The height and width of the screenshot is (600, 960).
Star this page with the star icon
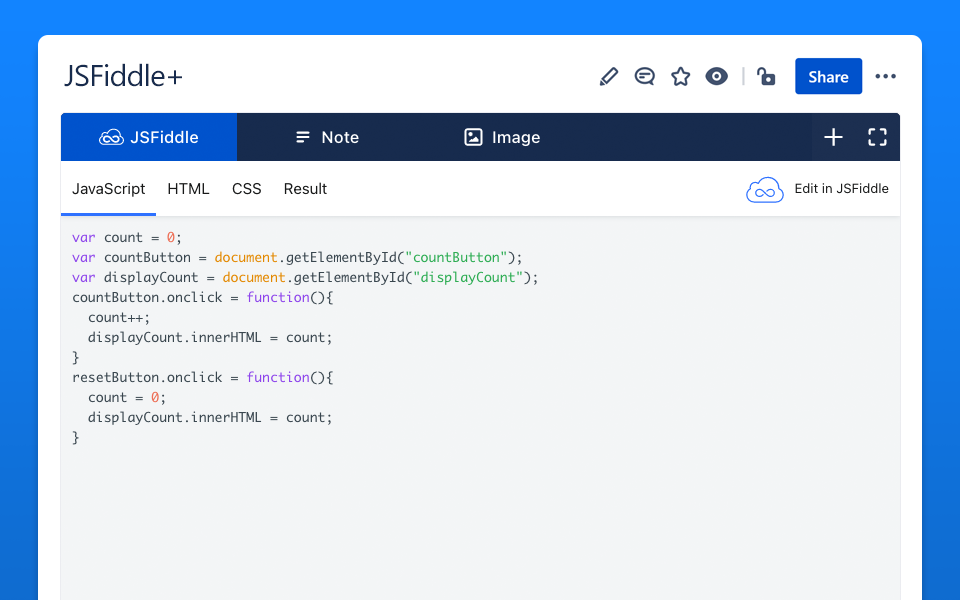click(x=680, y=77)
